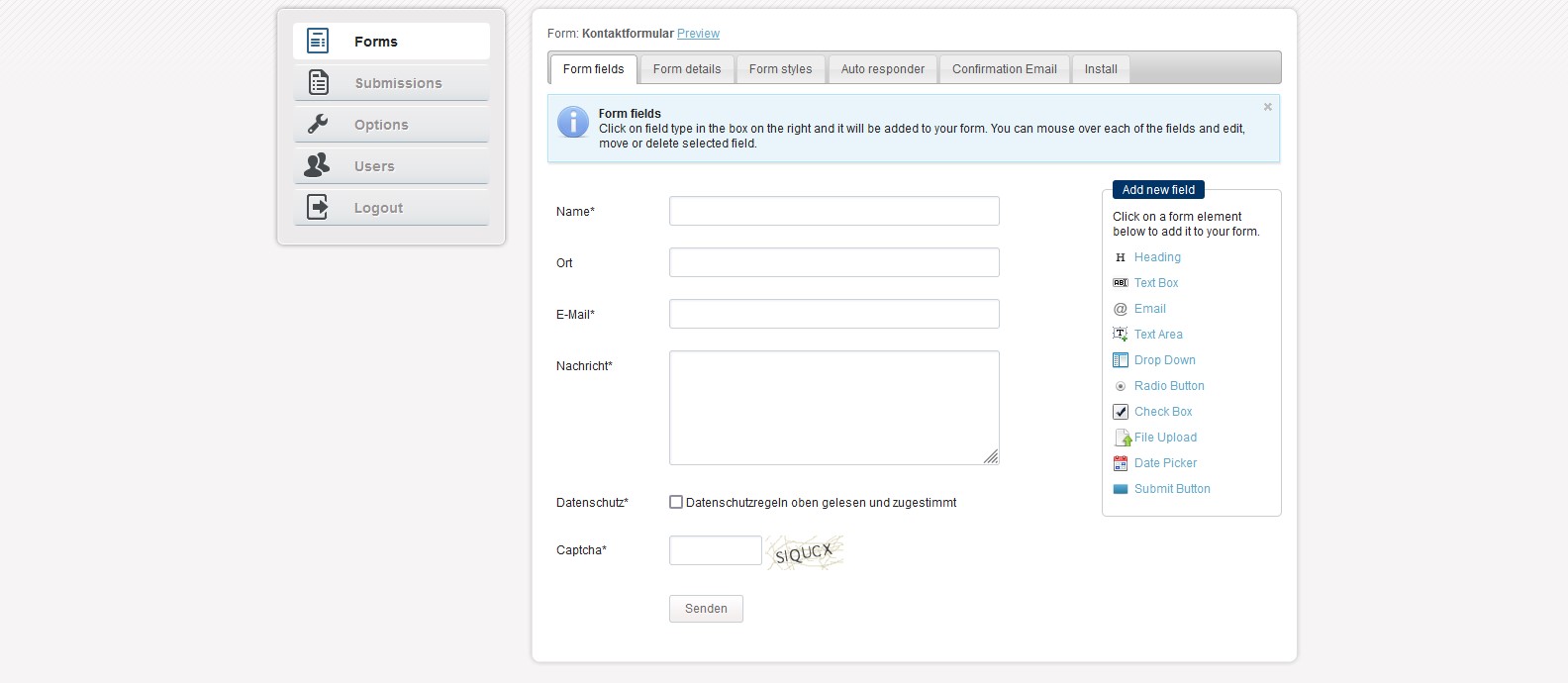Close the Form fields info notice
This screenshot has height=683, width=1568.
tap(1267, 107)
